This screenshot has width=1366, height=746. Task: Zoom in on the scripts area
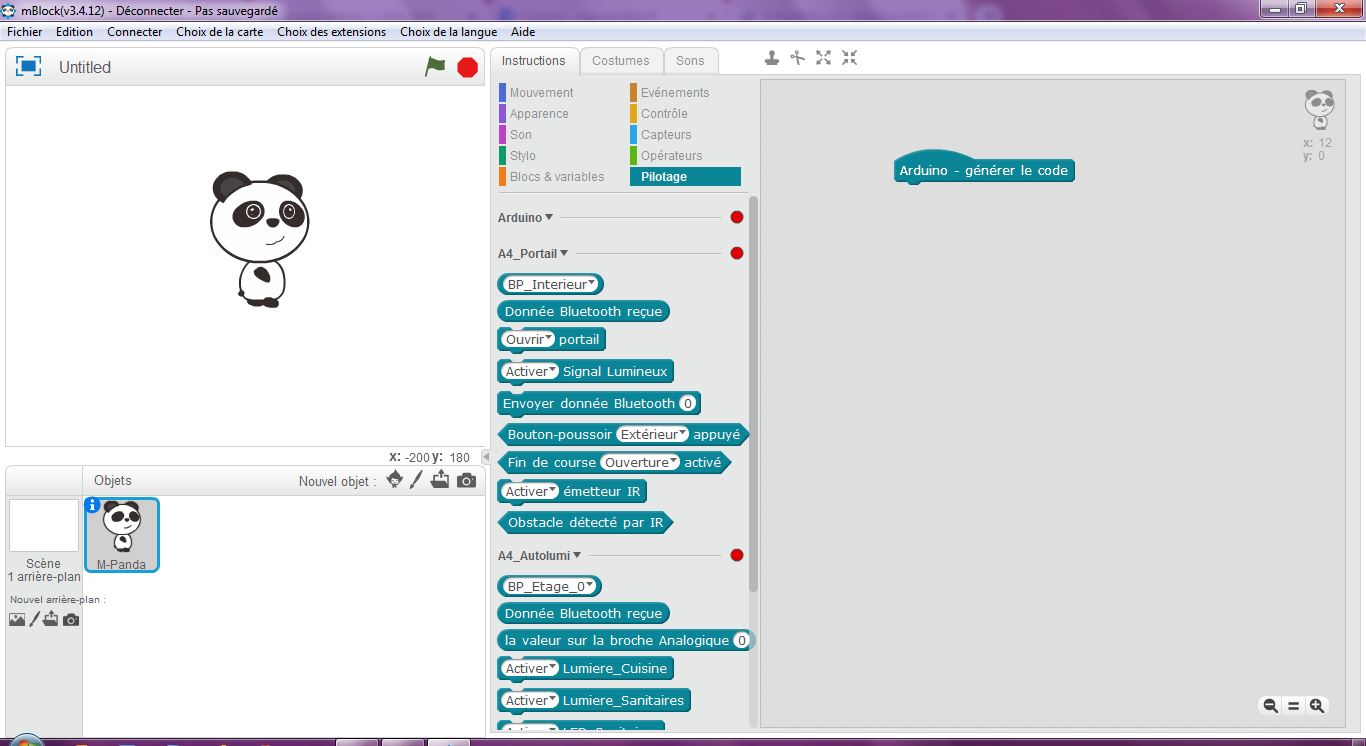(1317, 705)
